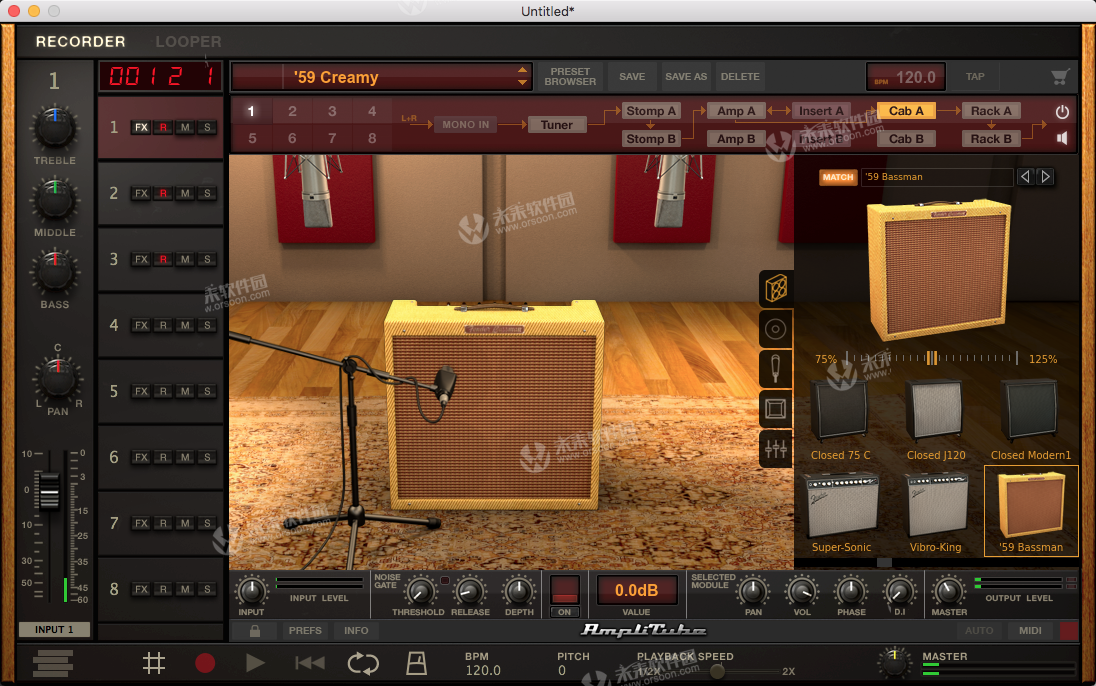Image resolution: width=1096 pixels, height=686 pixels.
Task: Select chain preset slot 5
Action: [252, 138]
